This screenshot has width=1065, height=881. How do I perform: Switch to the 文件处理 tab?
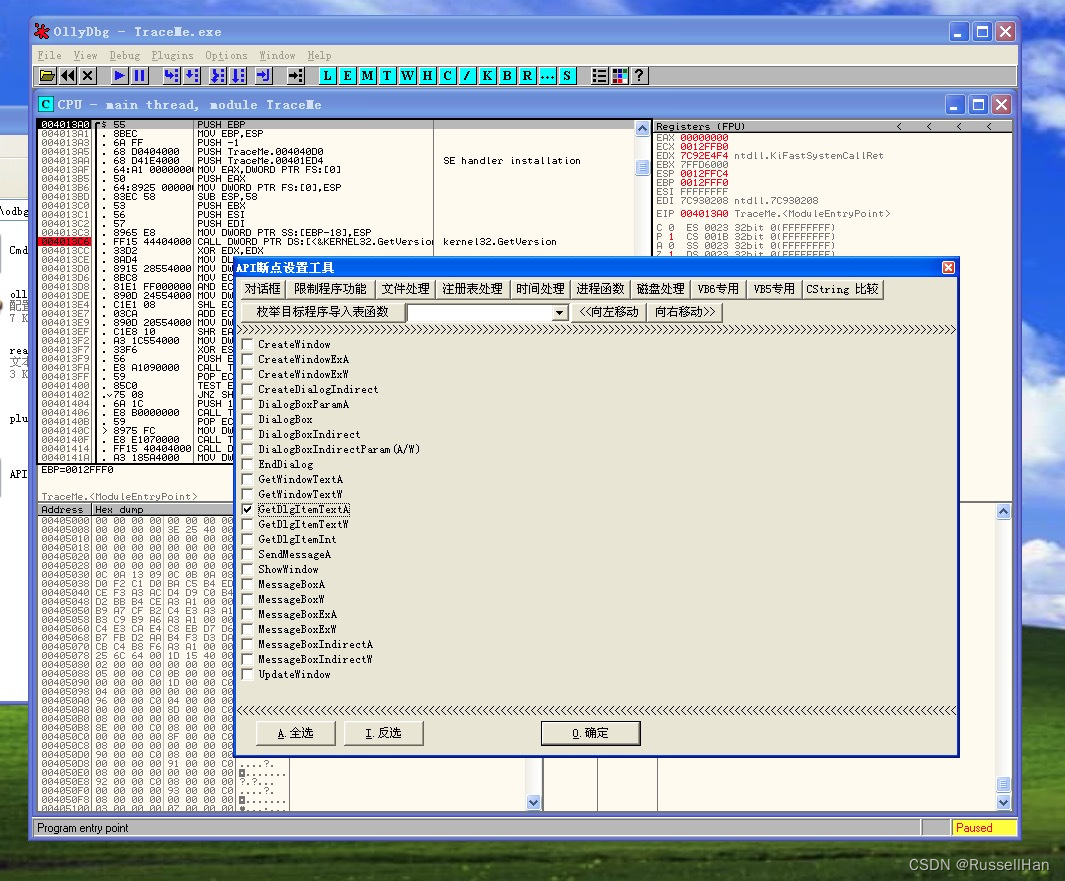405,289
